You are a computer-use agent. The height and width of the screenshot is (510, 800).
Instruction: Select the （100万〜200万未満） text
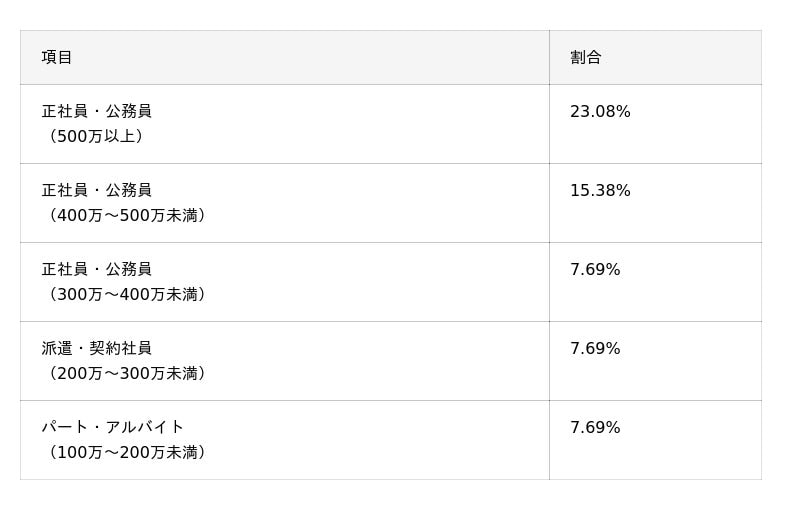pyautogui.click(x=127, y=452)
